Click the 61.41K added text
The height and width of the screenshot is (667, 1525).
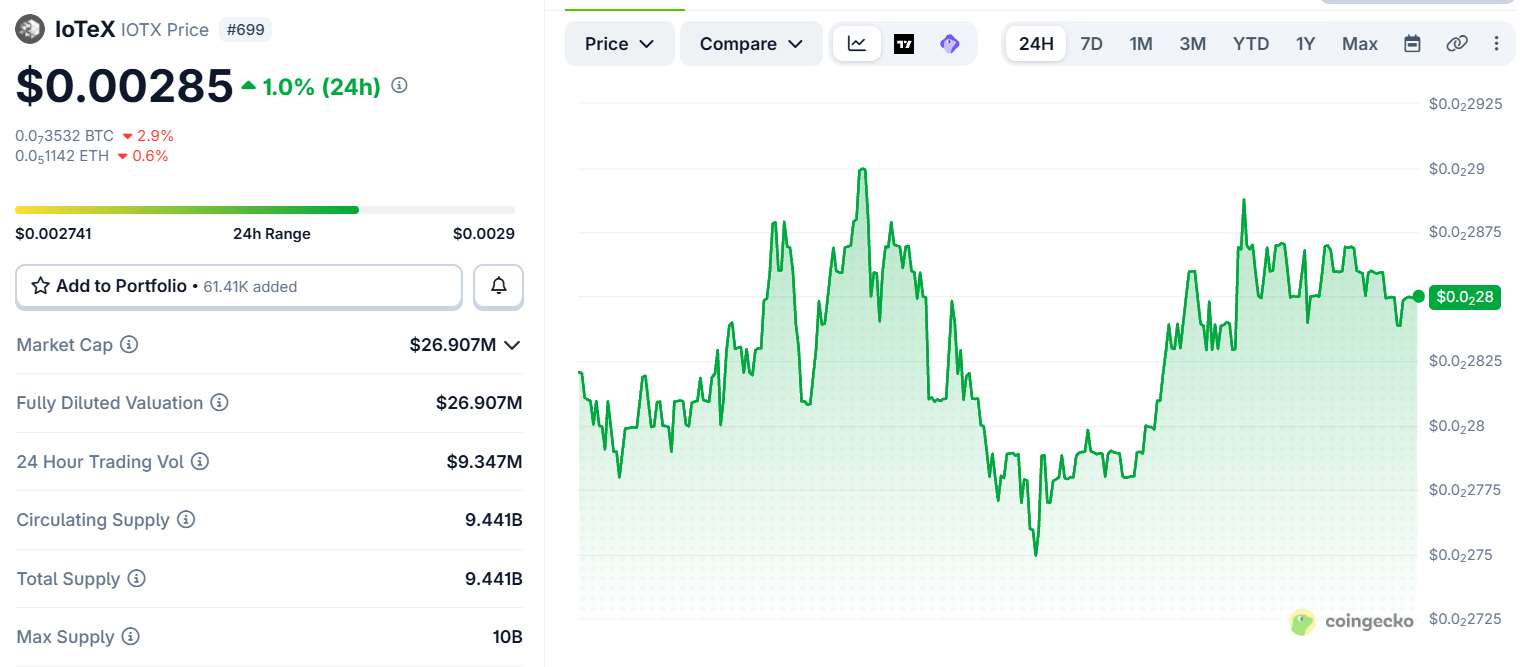coord(250,287)
